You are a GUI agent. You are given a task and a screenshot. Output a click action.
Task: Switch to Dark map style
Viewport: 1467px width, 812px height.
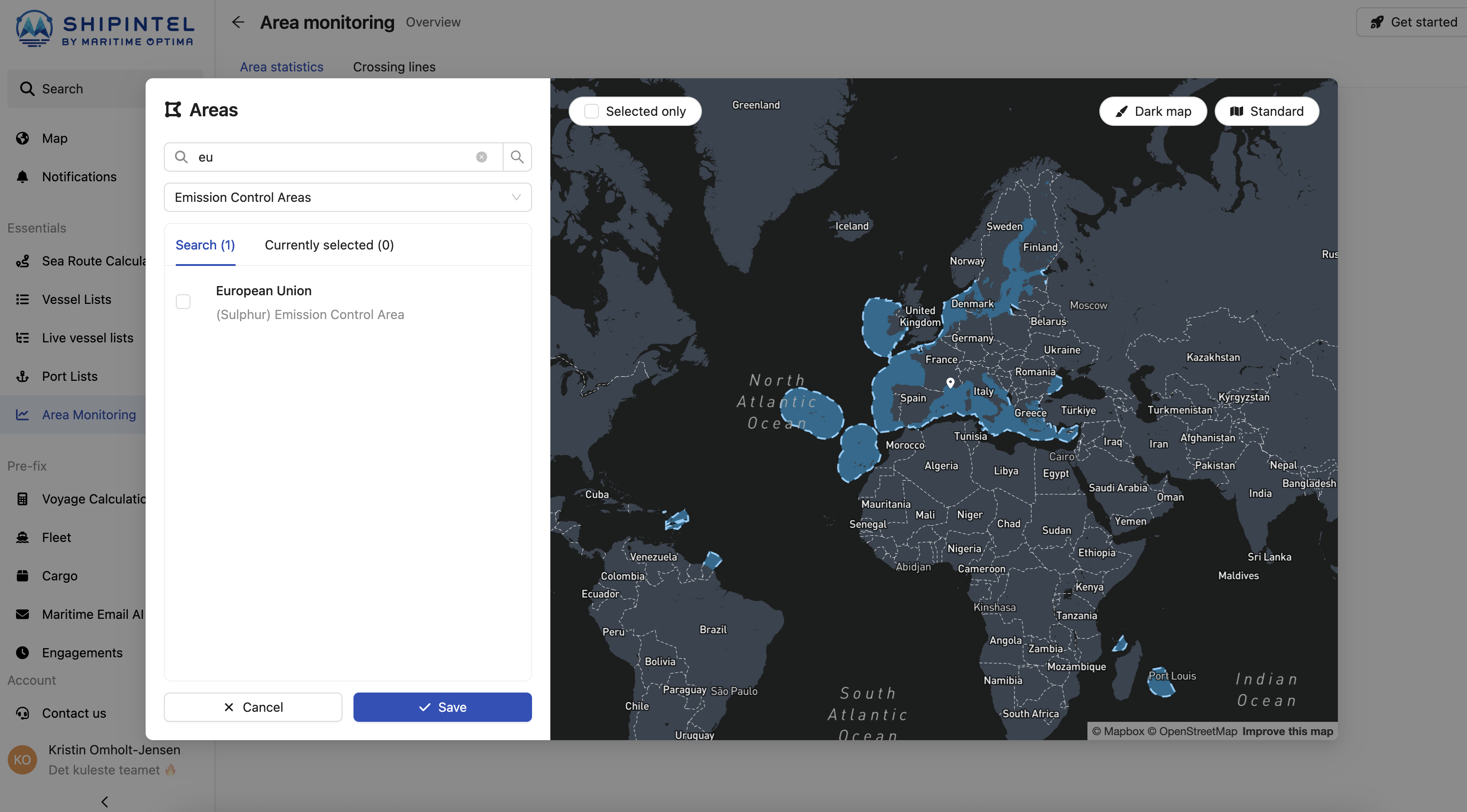coord(1152,111)
